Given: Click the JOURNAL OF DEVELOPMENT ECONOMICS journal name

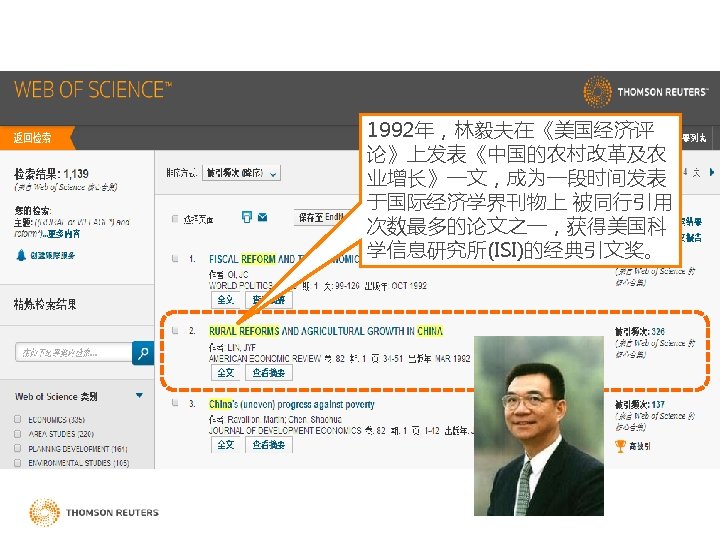Looking at the screenshot, I should 285,431.
